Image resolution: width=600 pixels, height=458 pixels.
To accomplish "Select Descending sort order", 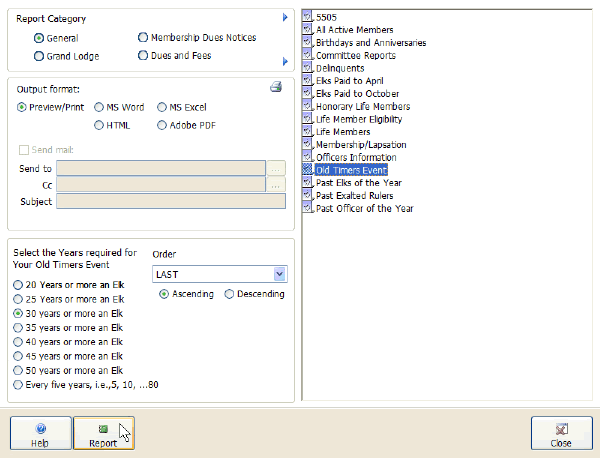I will click(230, 294).
